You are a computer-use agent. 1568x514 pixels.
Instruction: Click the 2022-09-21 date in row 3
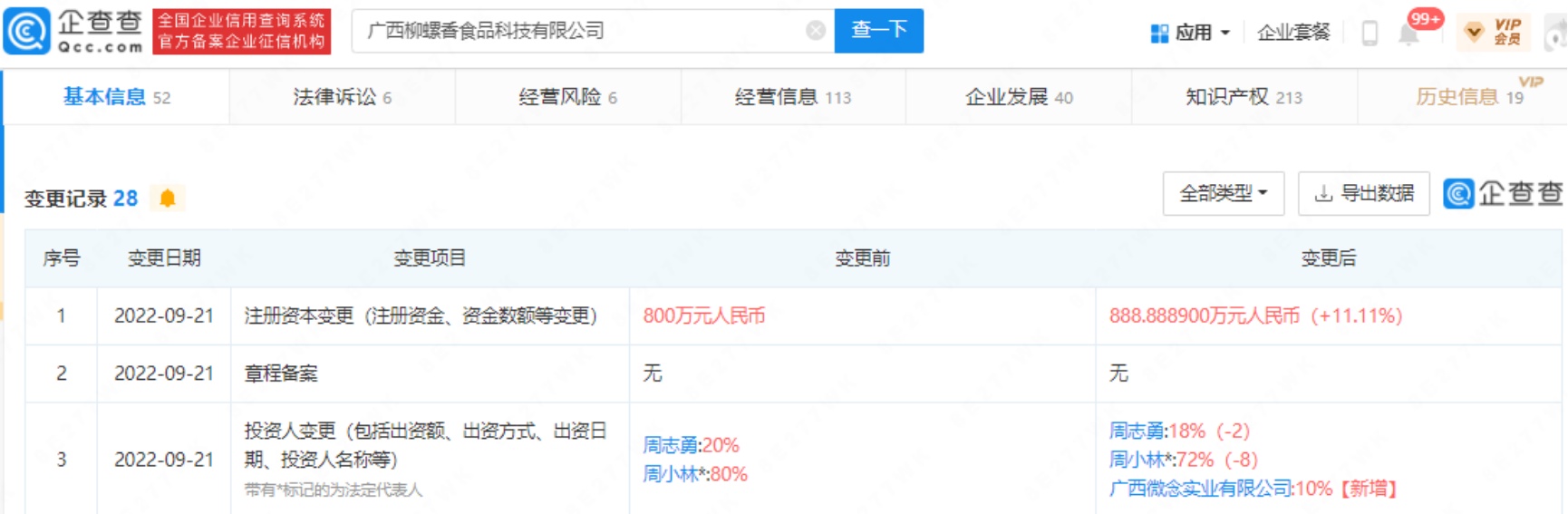pyautogui.click(x=164, y=460)
